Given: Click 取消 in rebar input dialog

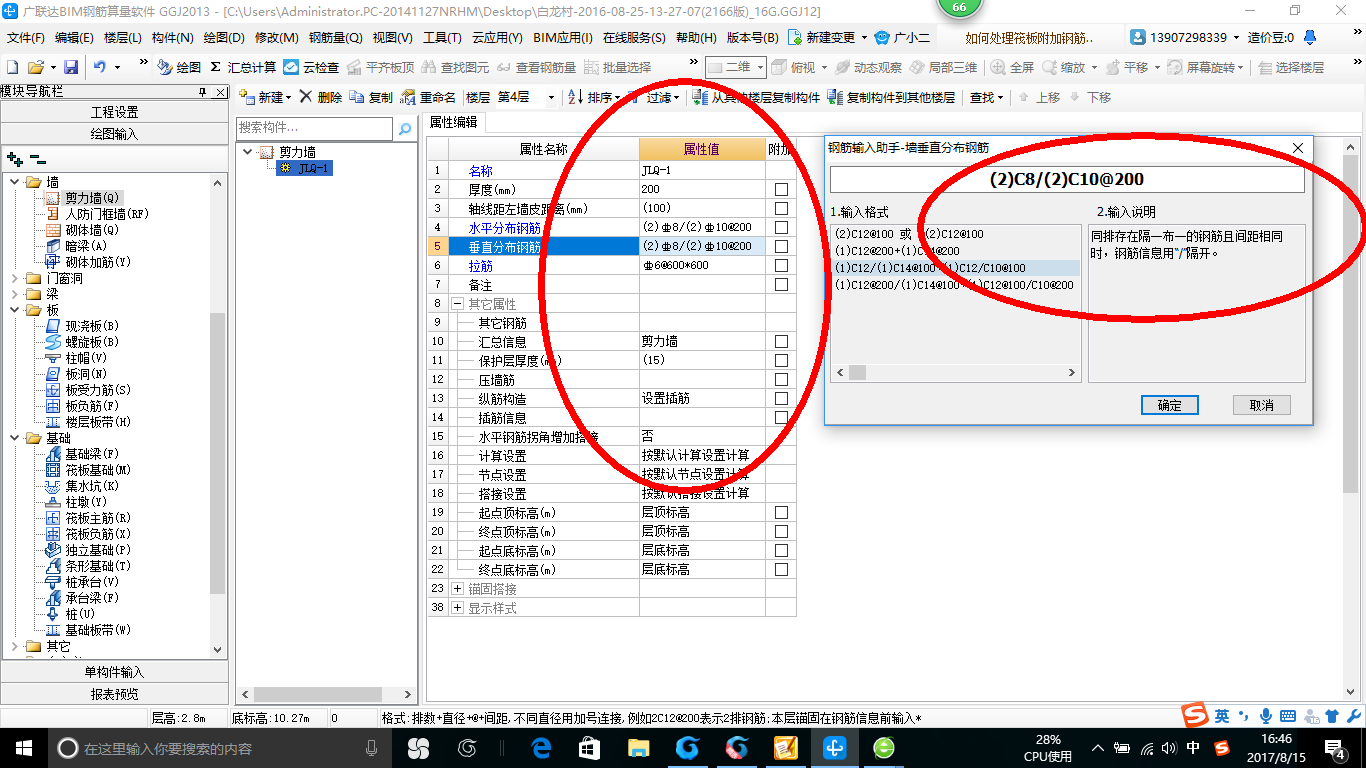Looking at the screenshot, I should click(x=1262, y=405).
